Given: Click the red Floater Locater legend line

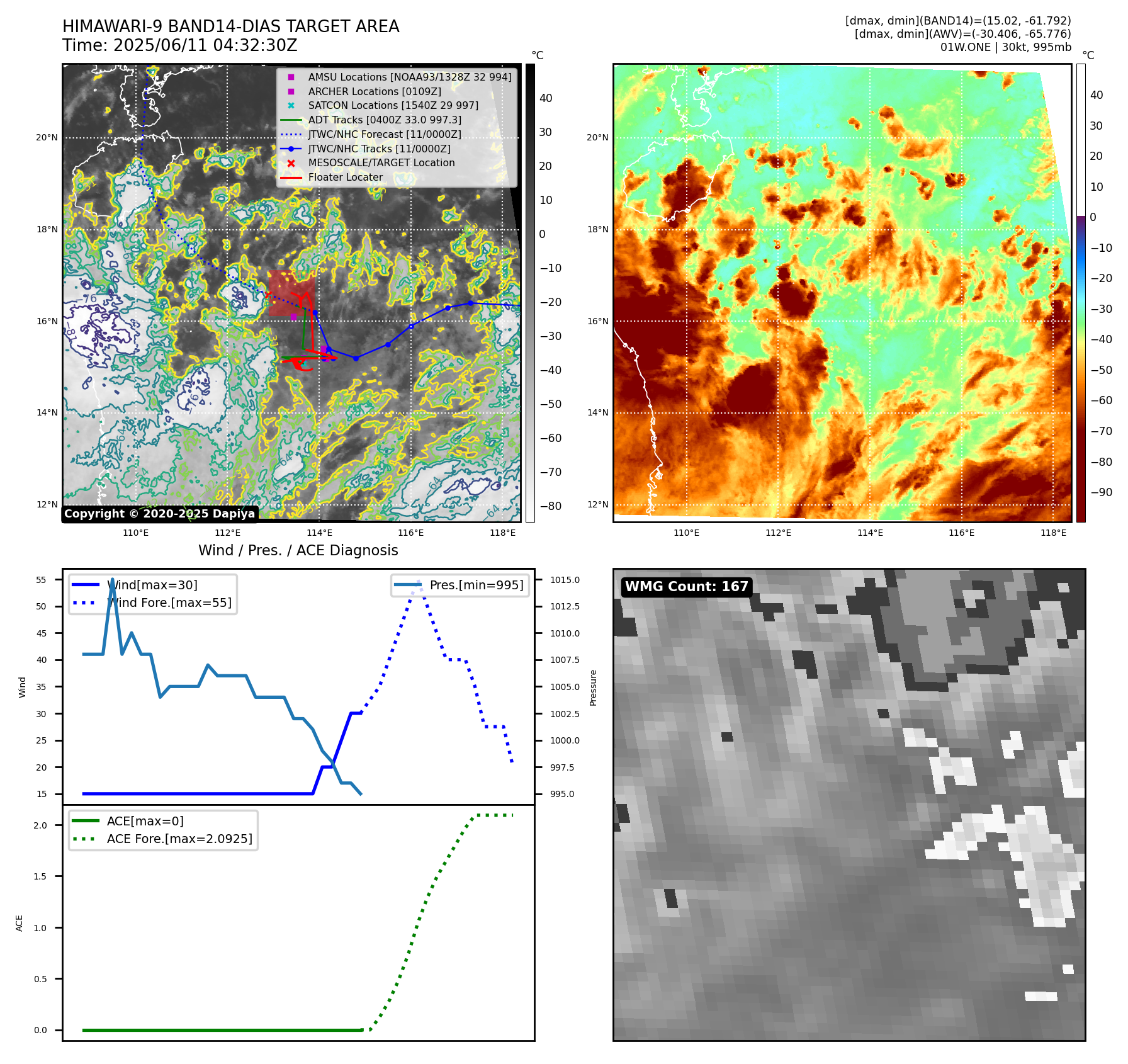Looking at the screenshot, I should tap(291, 178).
